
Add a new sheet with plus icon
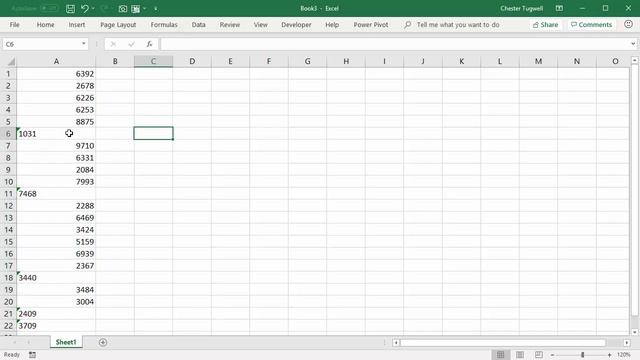[103, 342]
